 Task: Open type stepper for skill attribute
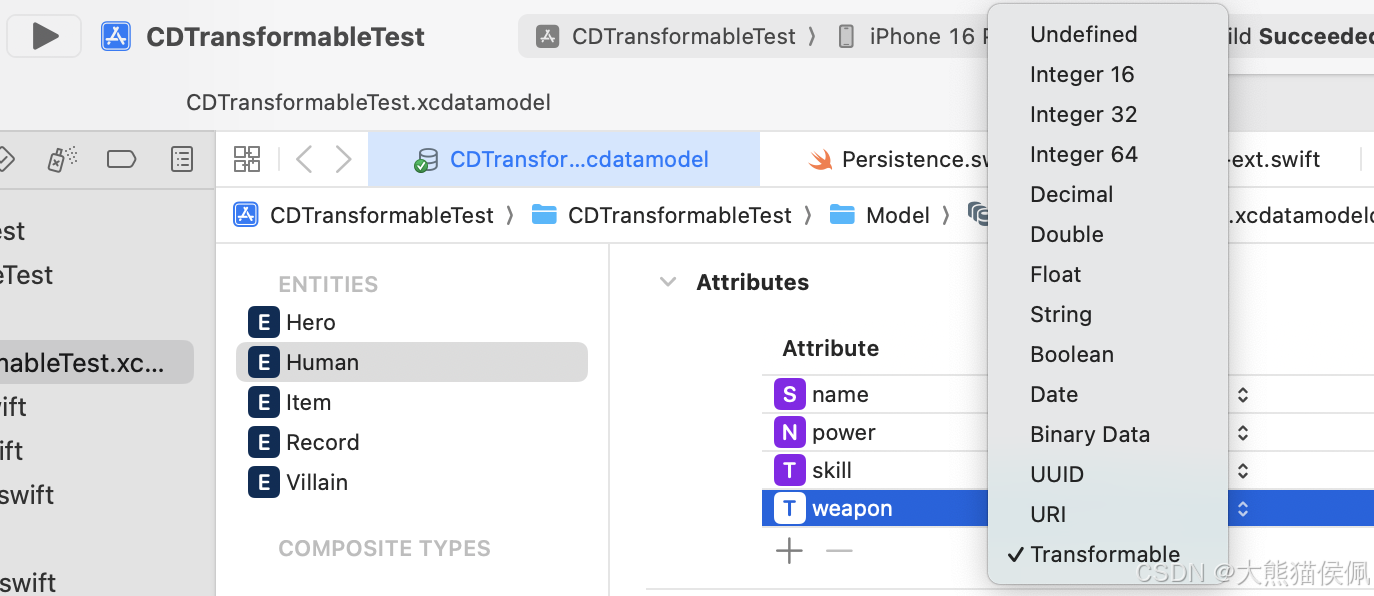pos(1242,471)
